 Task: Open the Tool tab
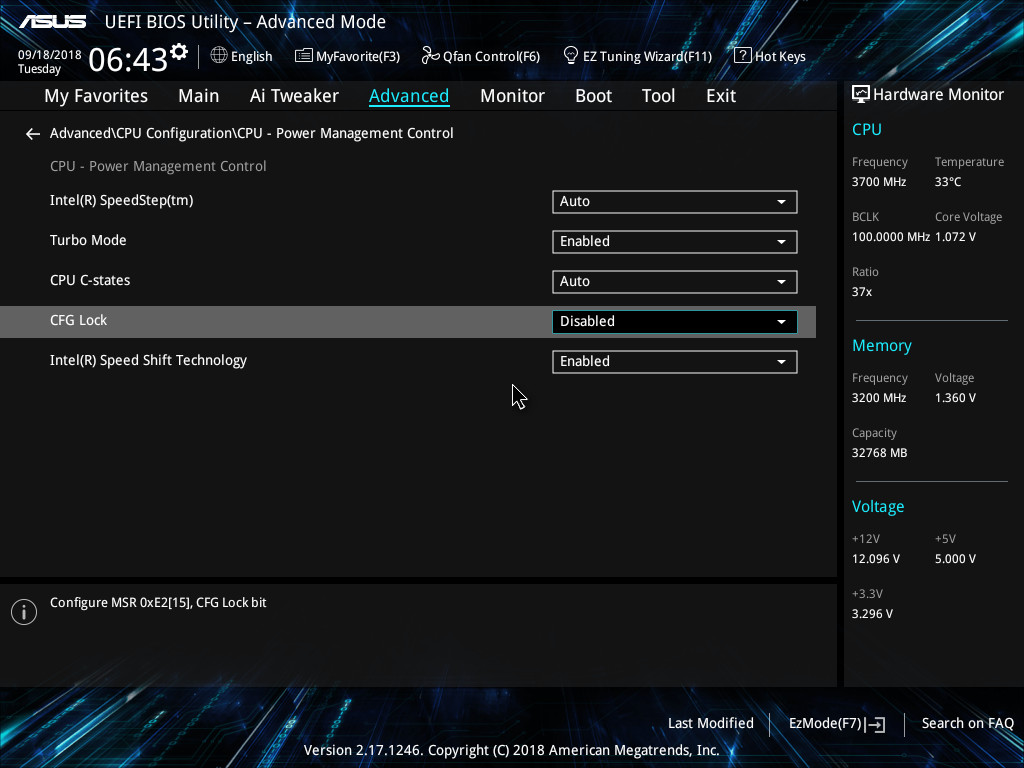point(658,96)
